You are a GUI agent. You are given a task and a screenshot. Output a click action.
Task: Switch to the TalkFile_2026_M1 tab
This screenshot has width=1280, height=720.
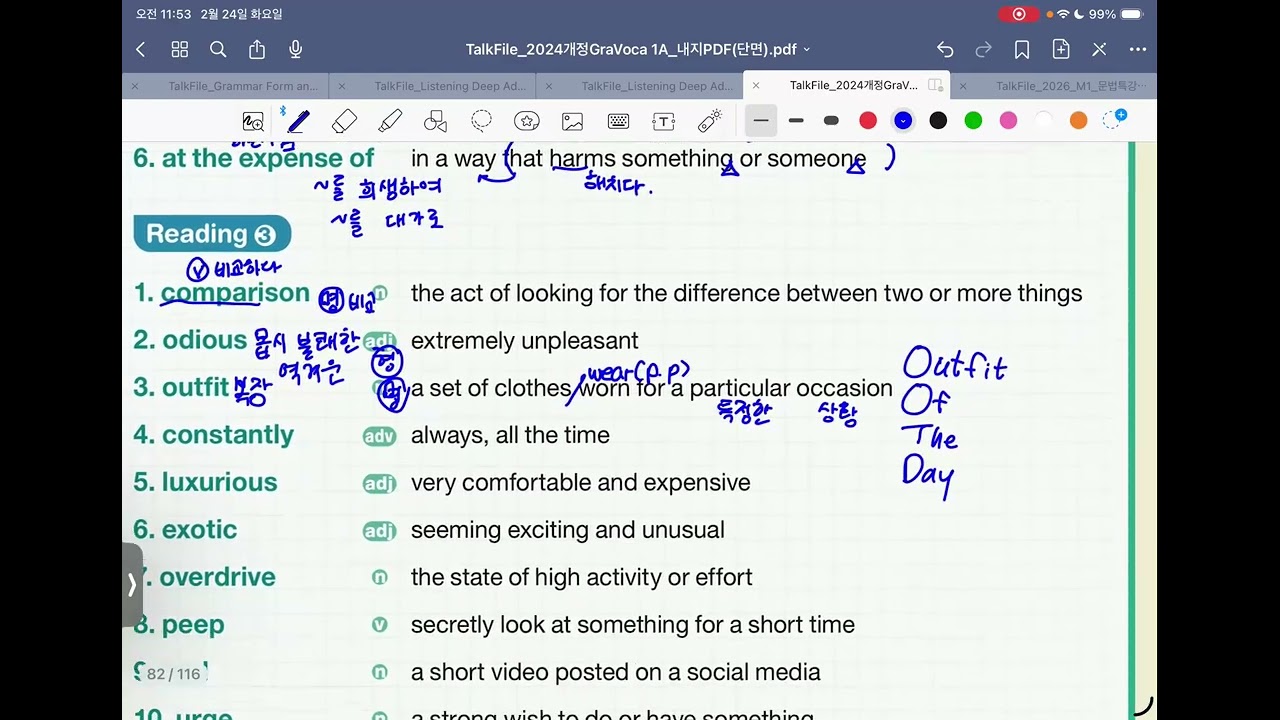1071,86
